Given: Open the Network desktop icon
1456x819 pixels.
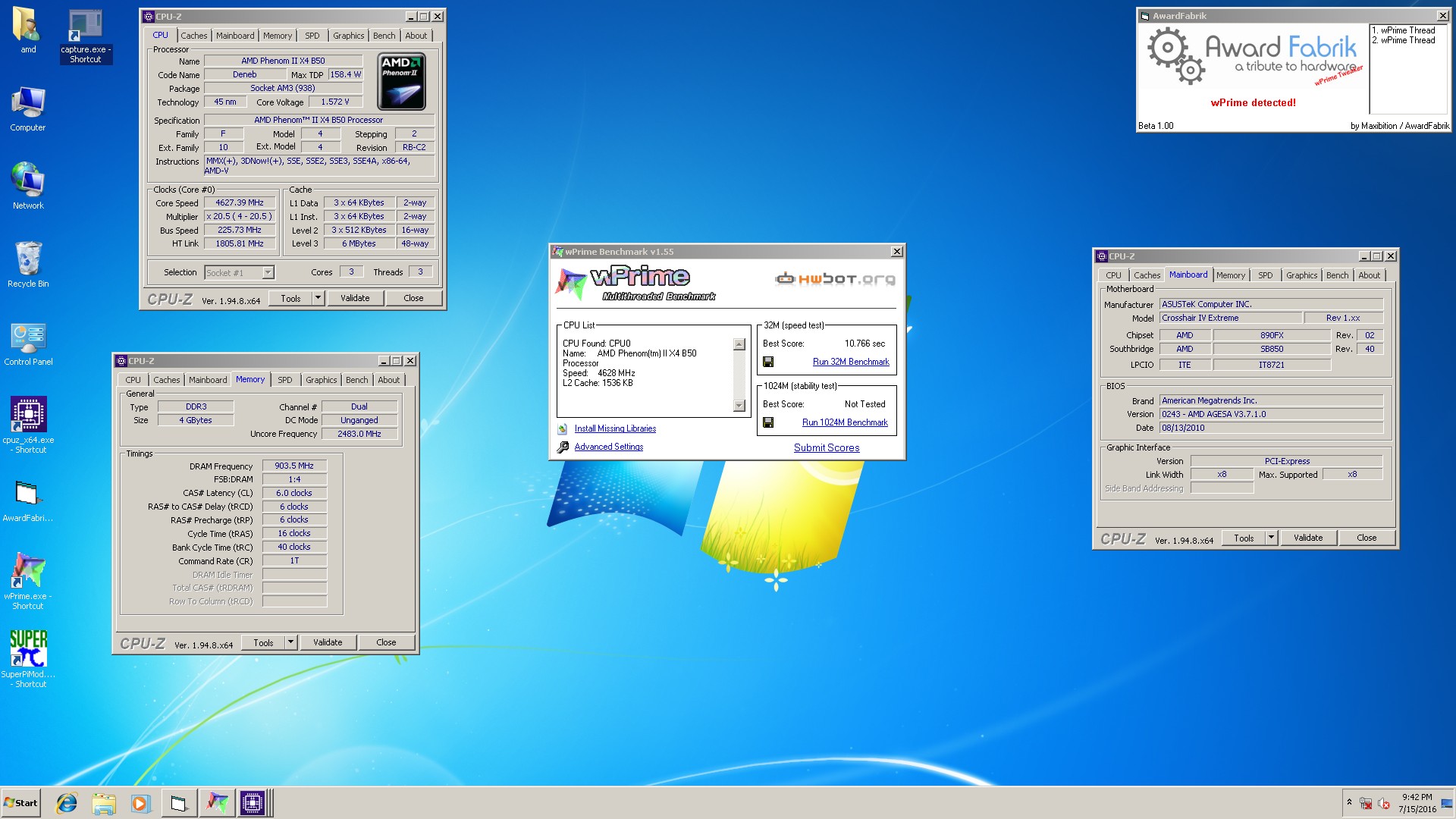Looking at the screenshot, I should coord(28,186).
